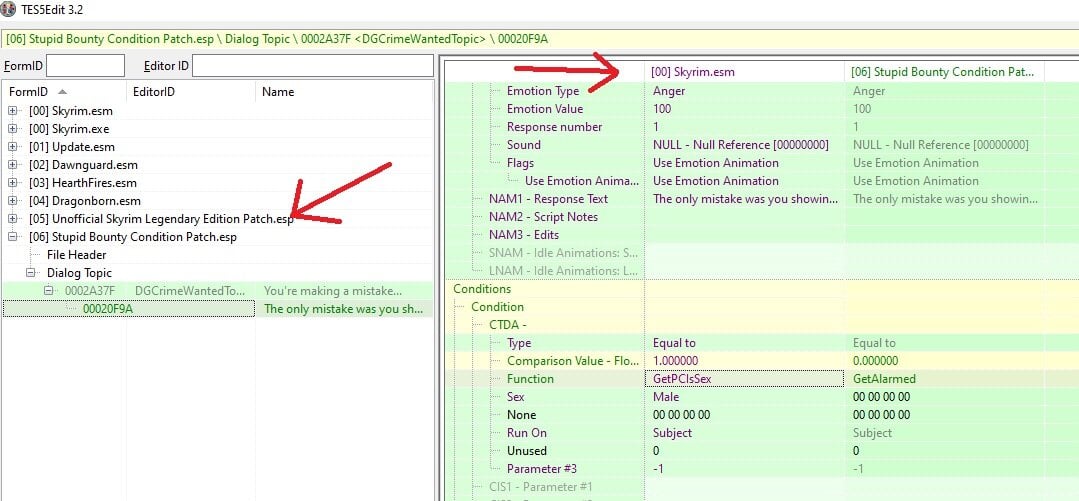Focus the FormID search input field
This screenshot has height=501, width=1079.
pyautogui.click(x=85, y=66)
